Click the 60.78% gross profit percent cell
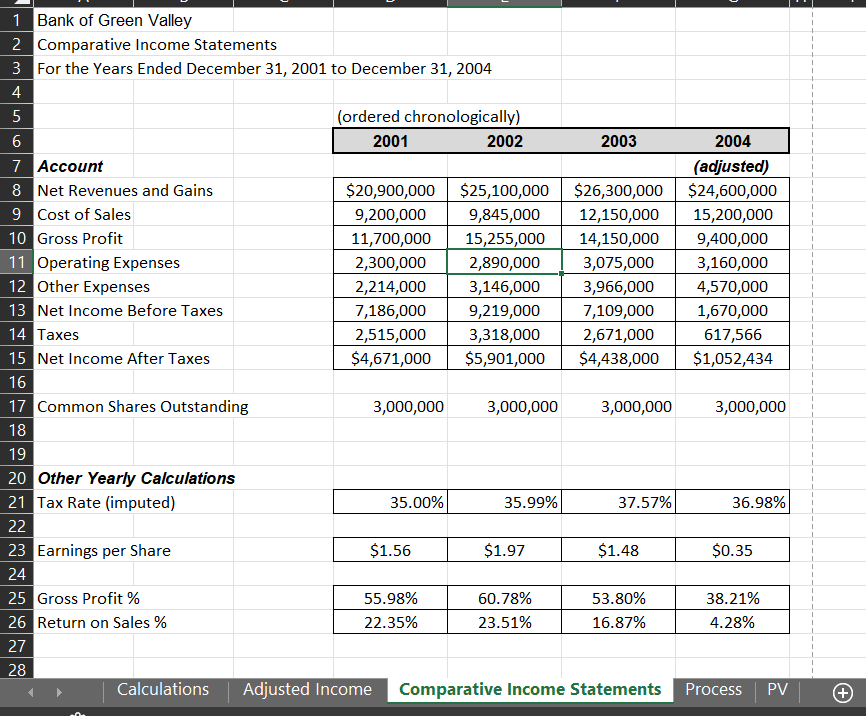Screen dimensions: 866x716 (504, 598)
